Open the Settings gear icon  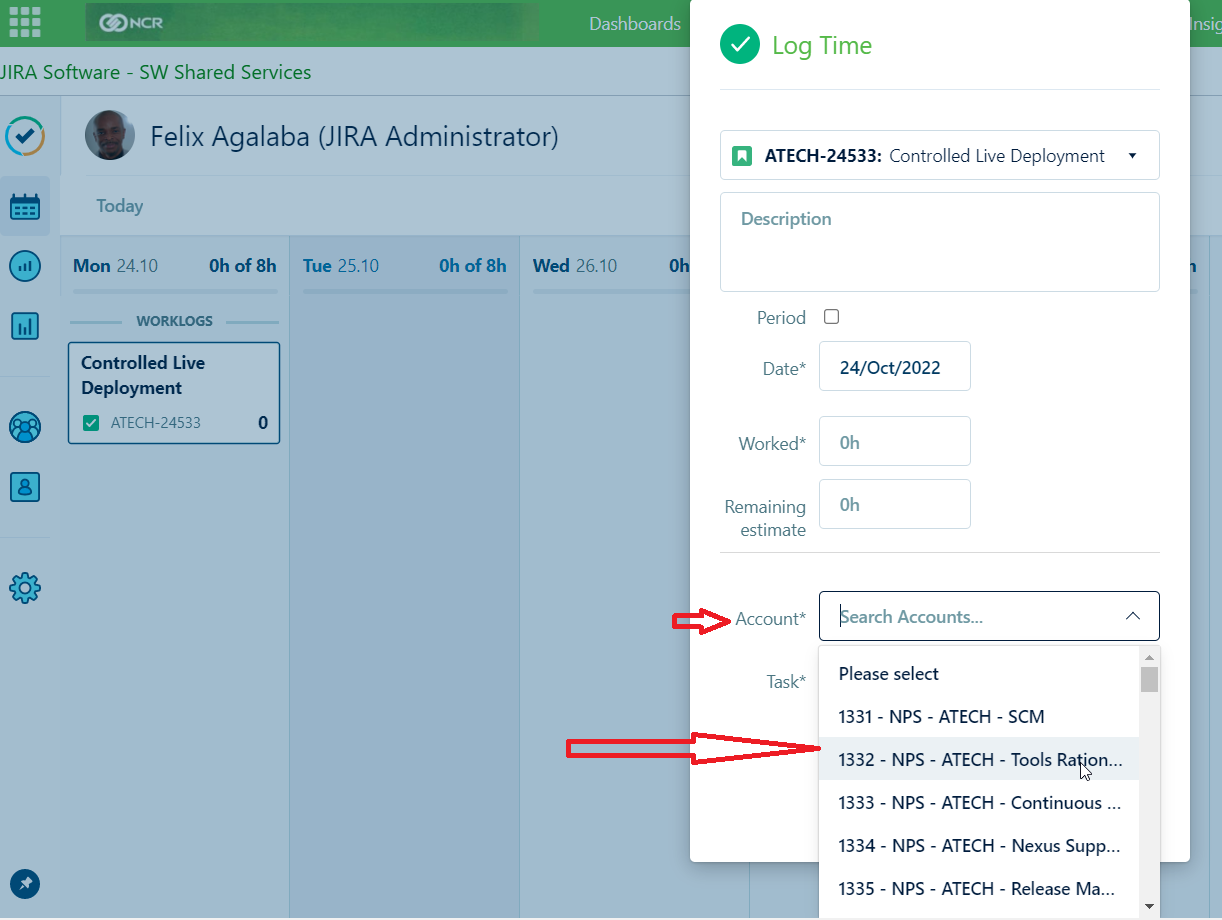pos(24,588)
